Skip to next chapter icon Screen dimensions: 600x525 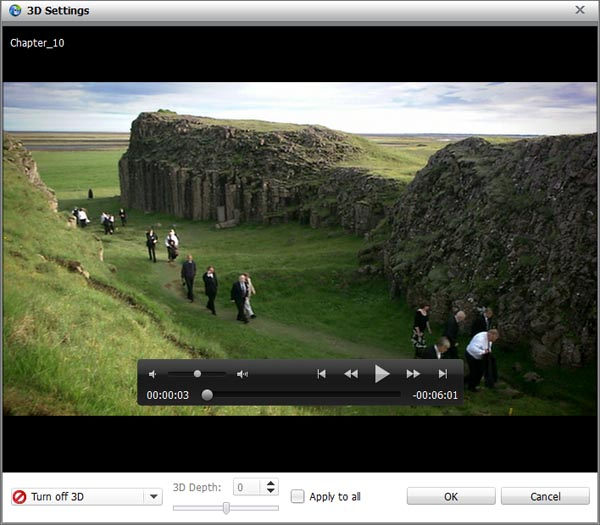pos(442,374)
